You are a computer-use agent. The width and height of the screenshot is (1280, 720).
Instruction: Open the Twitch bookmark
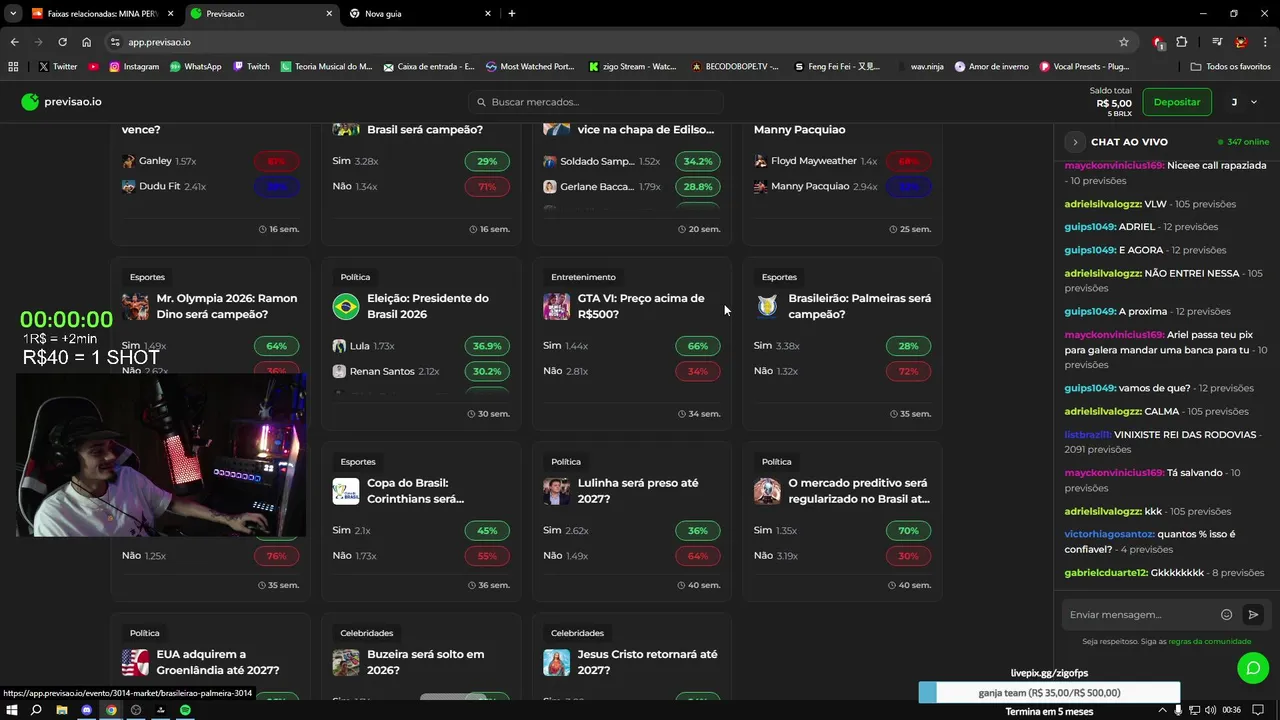(251, 67)
